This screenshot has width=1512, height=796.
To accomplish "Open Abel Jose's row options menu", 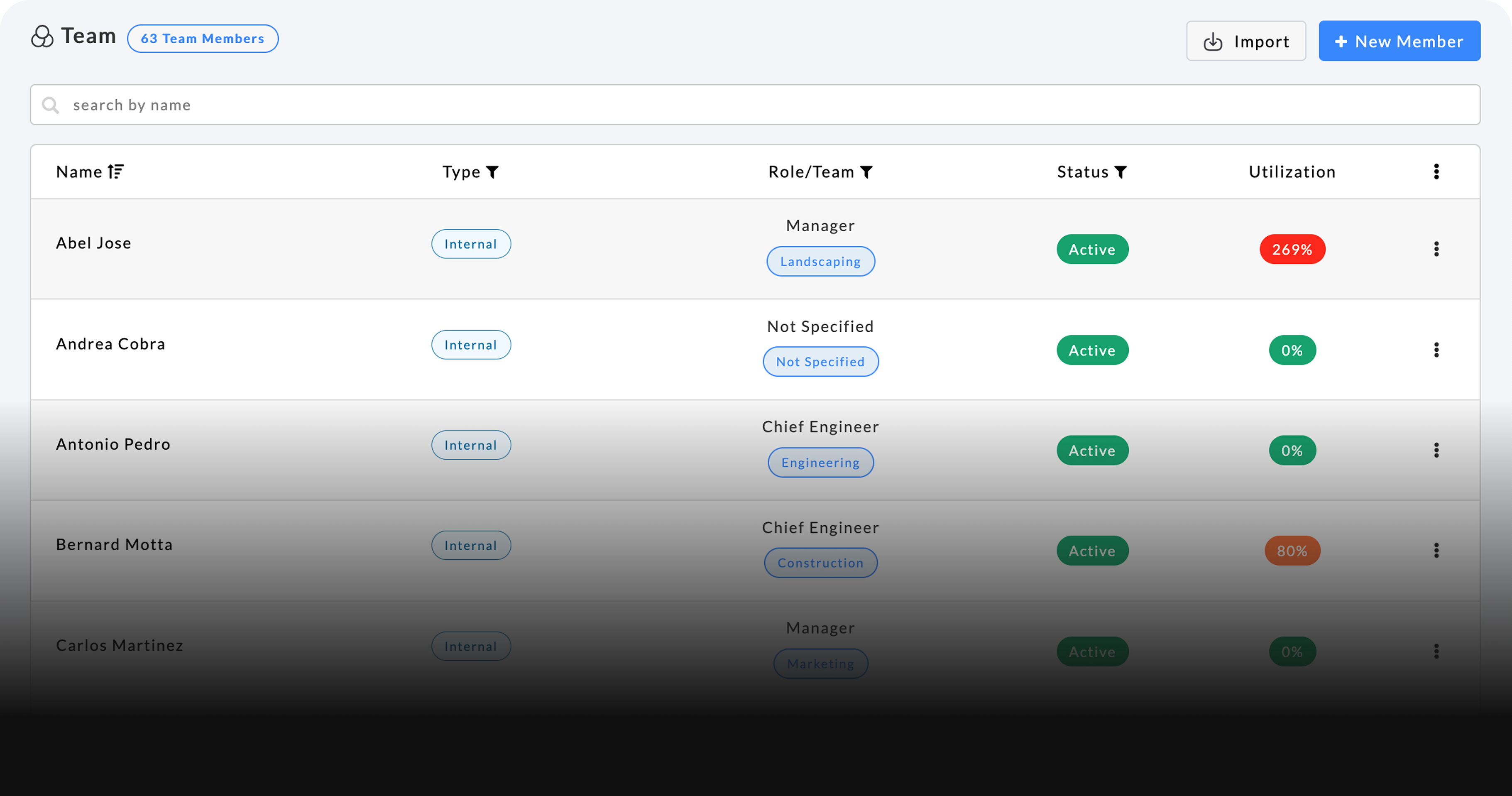I will (x=1436, y=249).
